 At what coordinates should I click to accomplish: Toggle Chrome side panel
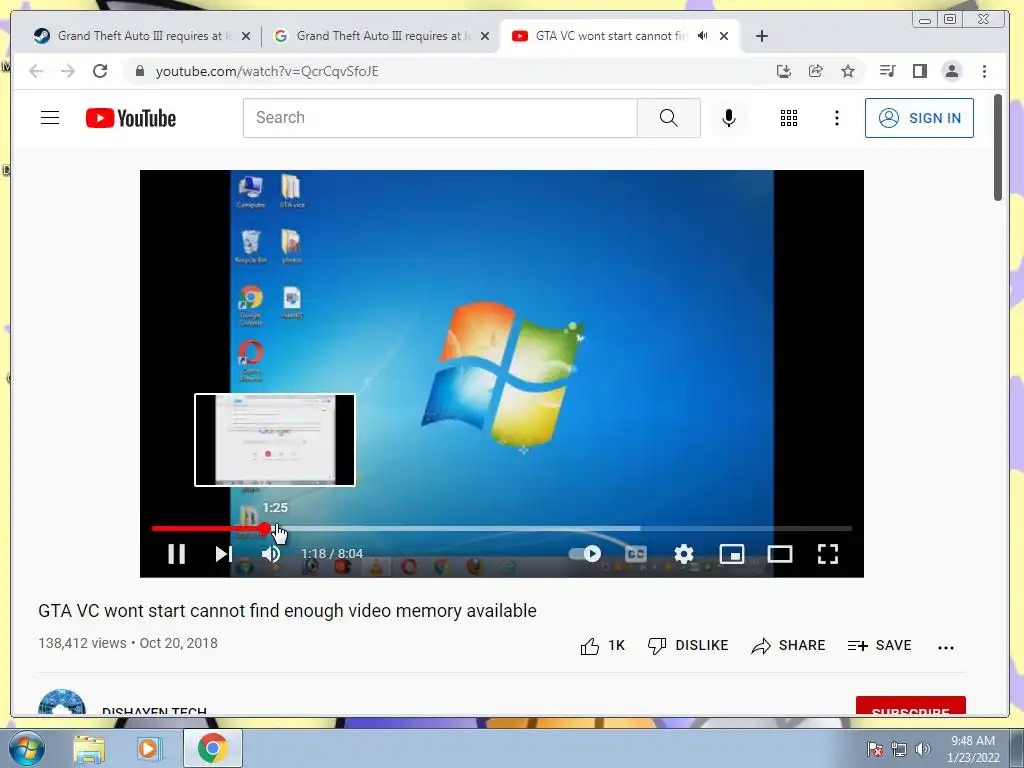click(920, 71)
